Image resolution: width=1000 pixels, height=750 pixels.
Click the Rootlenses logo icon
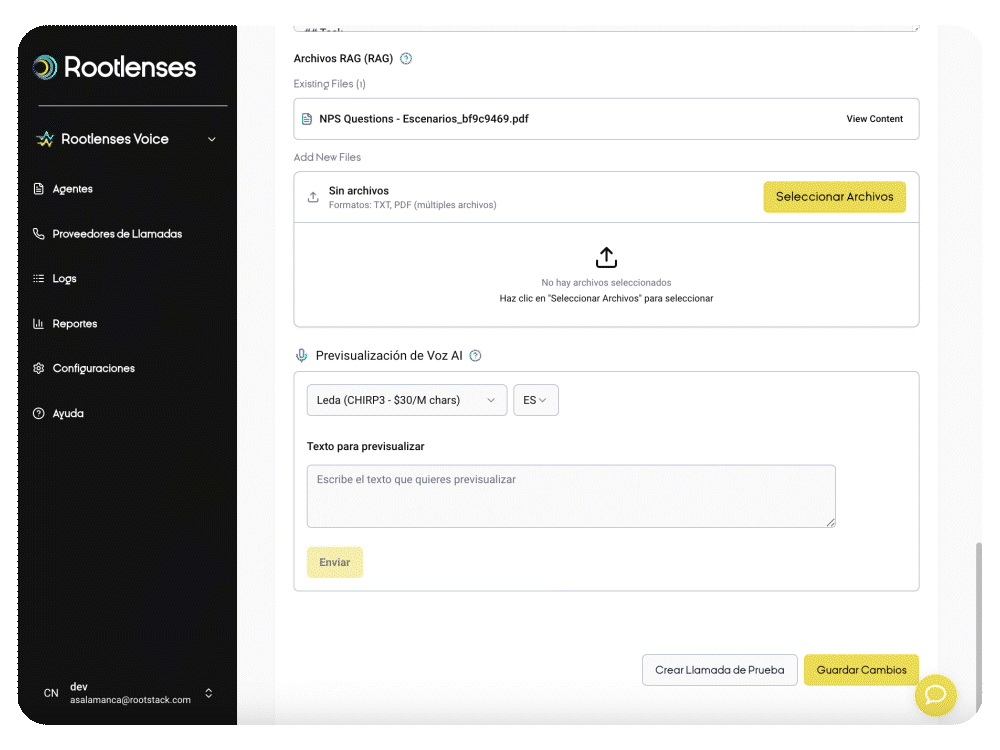45,67
